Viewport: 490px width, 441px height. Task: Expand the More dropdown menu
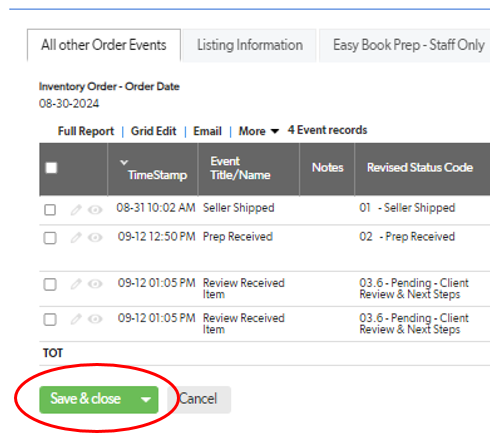click(x=259, y=131)
